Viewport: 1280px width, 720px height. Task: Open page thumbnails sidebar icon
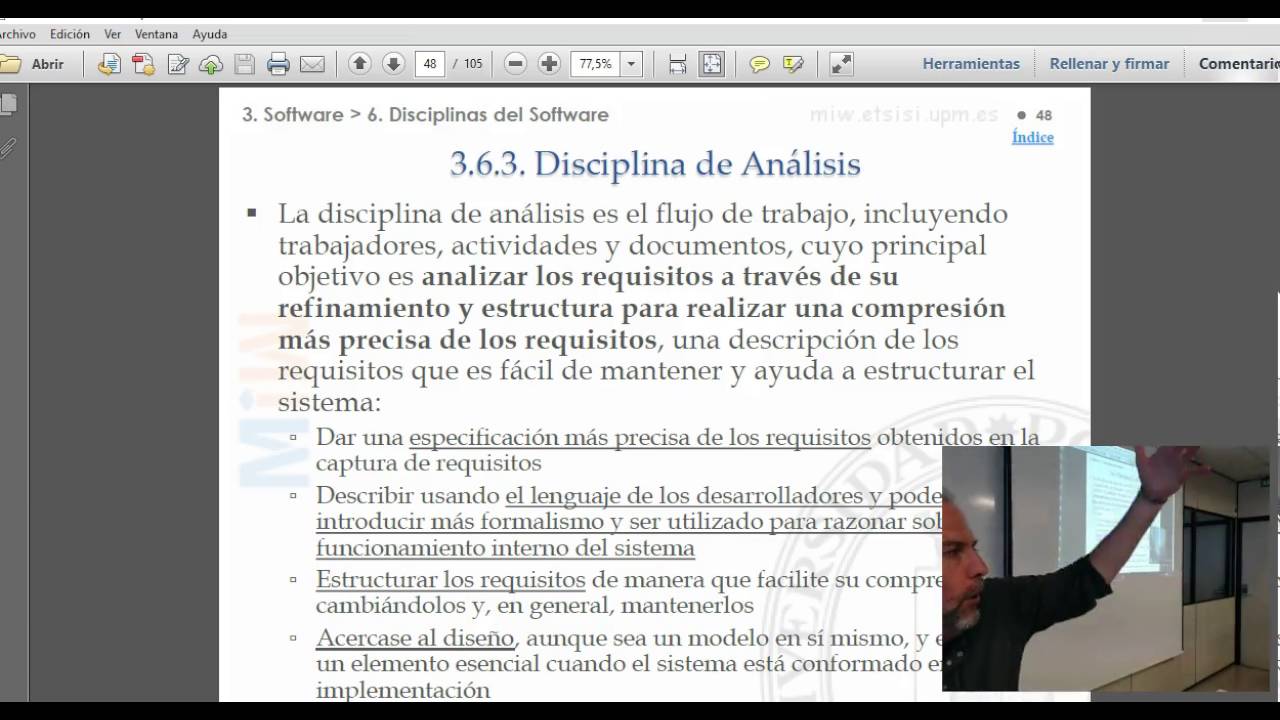(x=8, y=103)
